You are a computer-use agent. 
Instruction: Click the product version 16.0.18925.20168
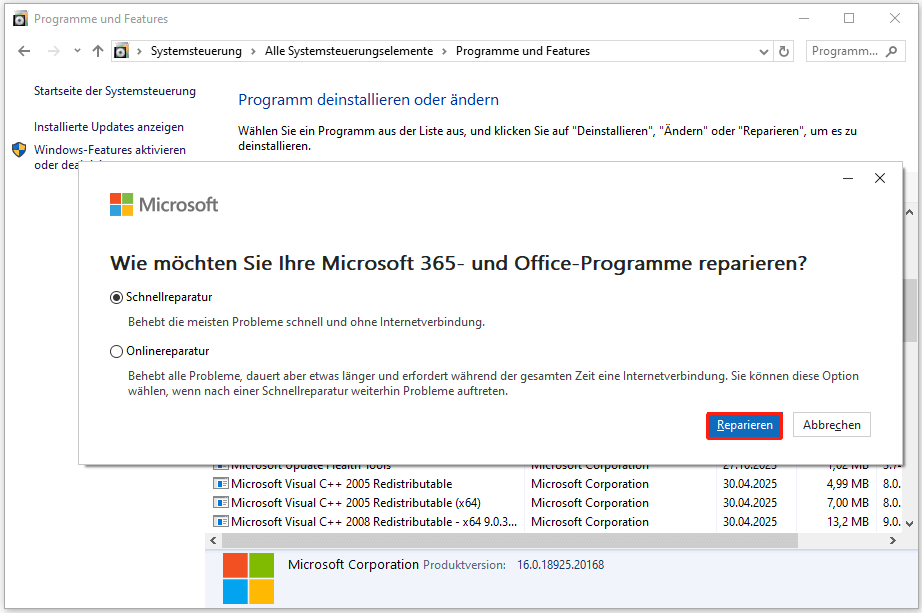click(x=560, y=565)
